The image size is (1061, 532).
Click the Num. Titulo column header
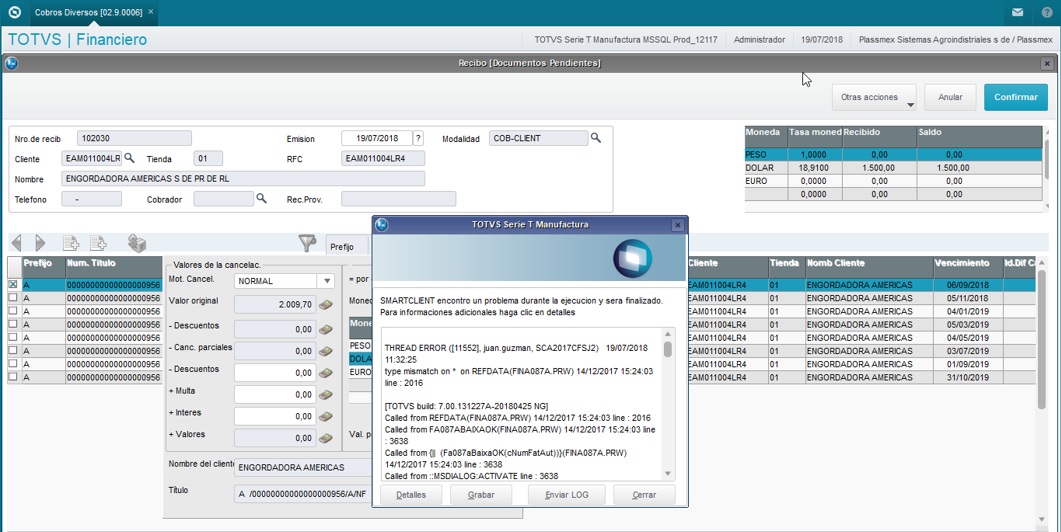(113, 267)
